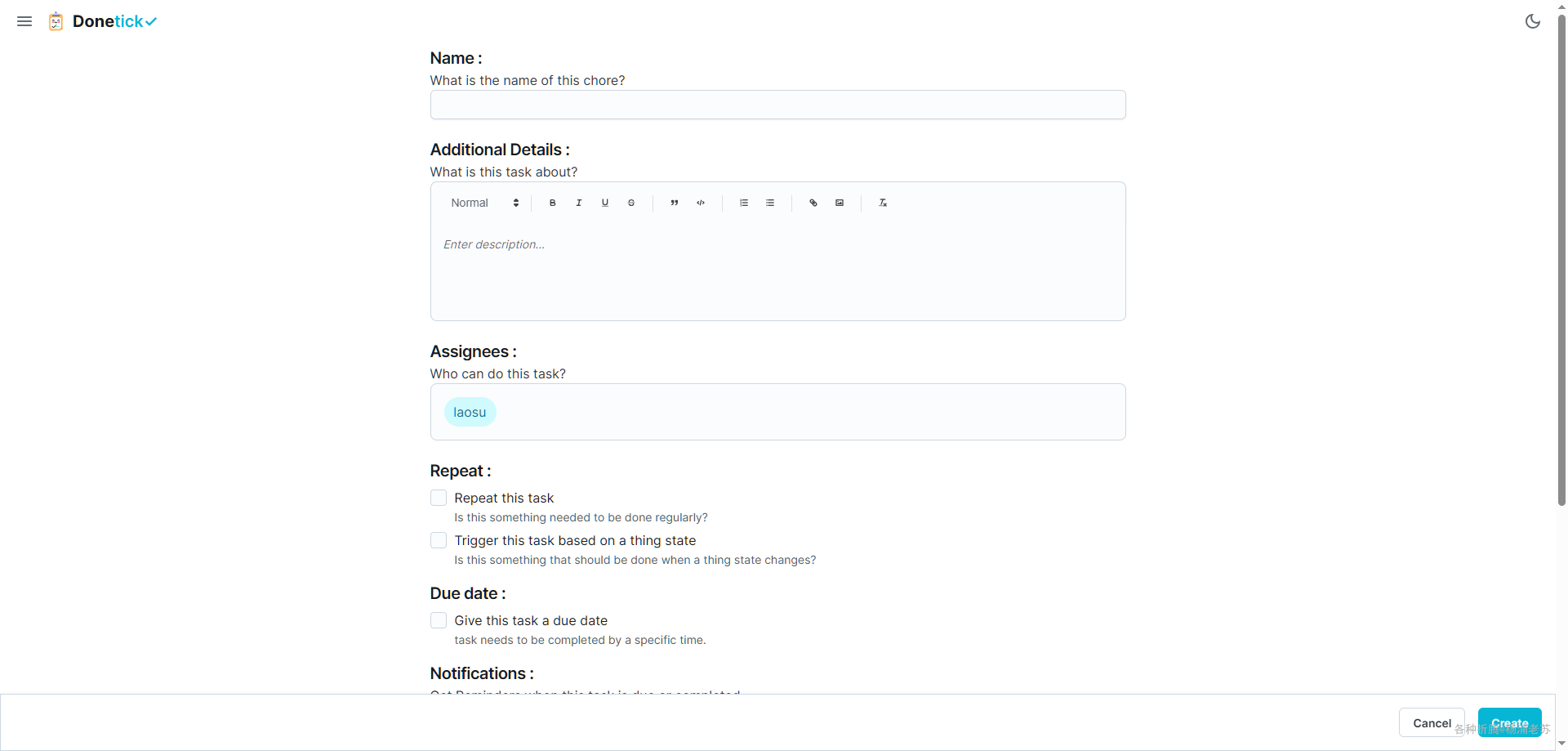1568x751 pixels.
Task: Insert a link in description
Action: pos(813,203)
